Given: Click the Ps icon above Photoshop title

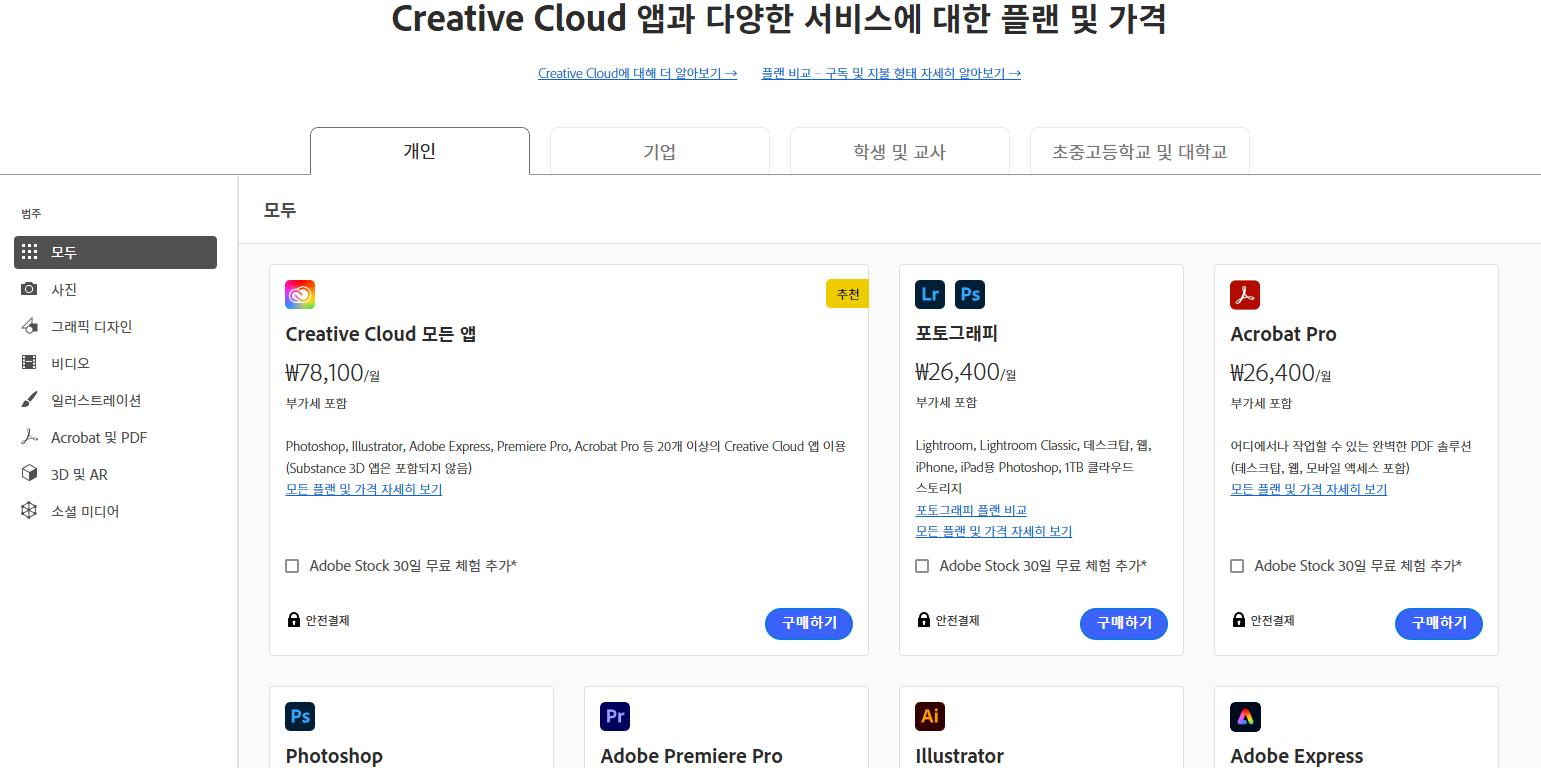Looking at the screenshot, I should click(x=300, y=716).
